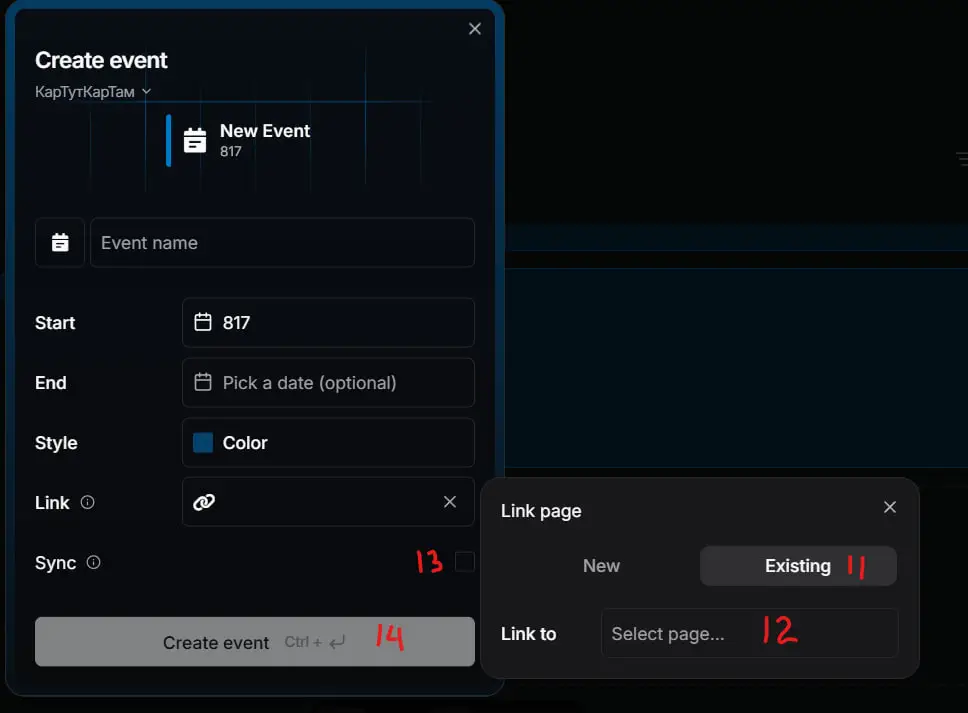Open the Start date field showing 817
This screenshot has width=968, height=713.
tap(328, 323)
